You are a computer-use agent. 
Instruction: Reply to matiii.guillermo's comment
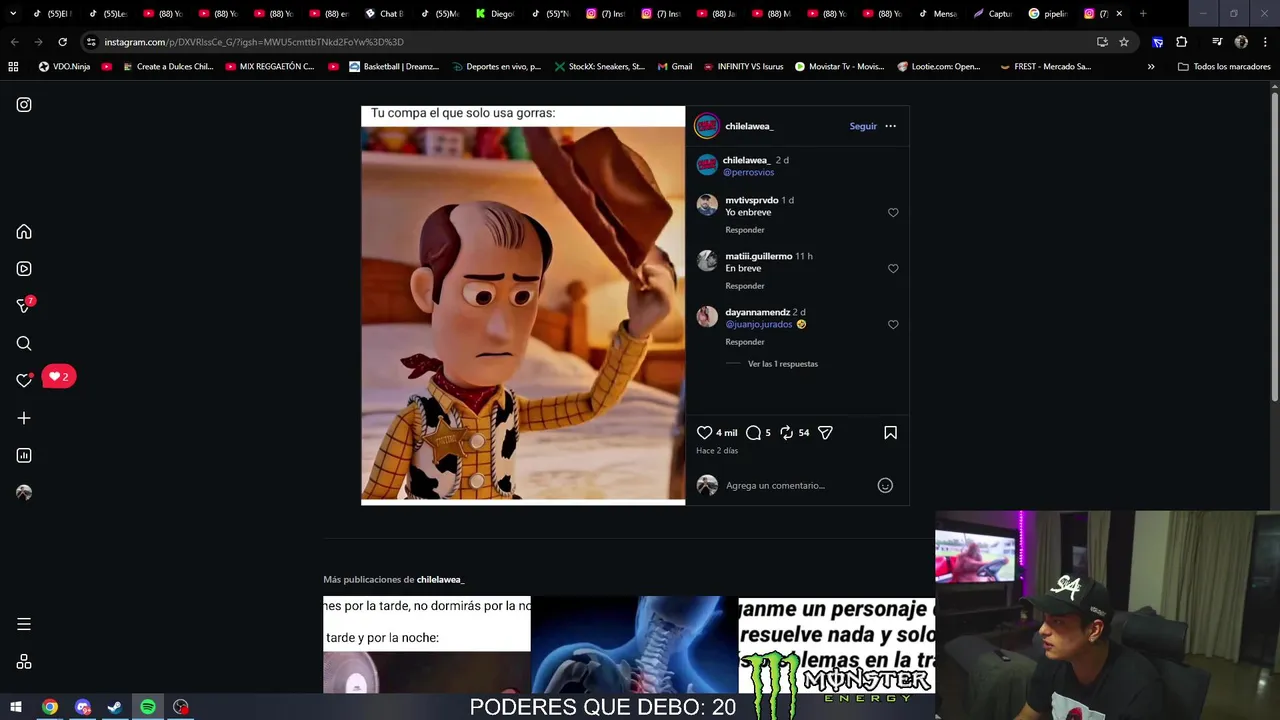click(745, 286)
